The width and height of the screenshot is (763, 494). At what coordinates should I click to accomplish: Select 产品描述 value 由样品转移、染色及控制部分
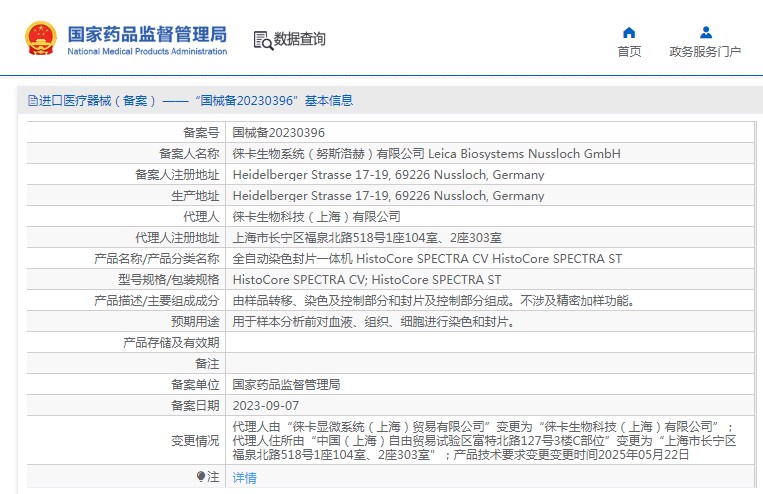pyautogui.click(x=436, y=300)
